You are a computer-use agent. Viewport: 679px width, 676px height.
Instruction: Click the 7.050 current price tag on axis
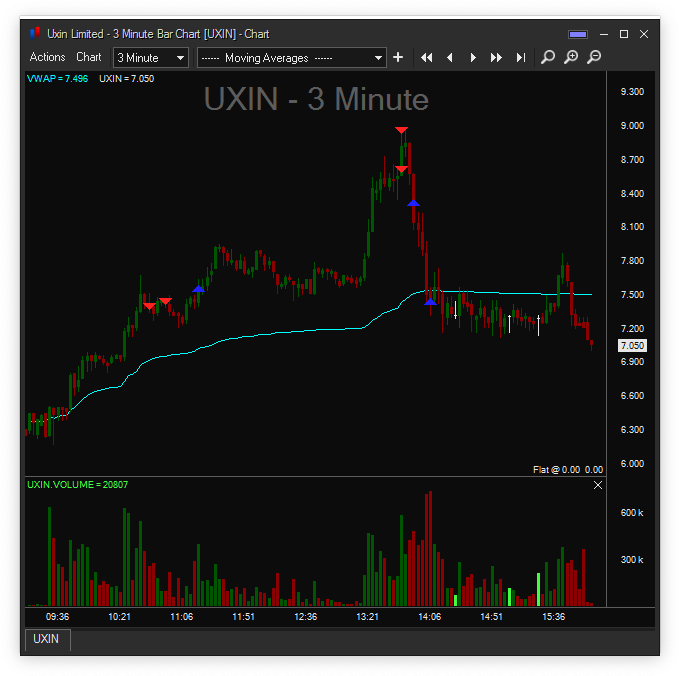coord(632,346)
